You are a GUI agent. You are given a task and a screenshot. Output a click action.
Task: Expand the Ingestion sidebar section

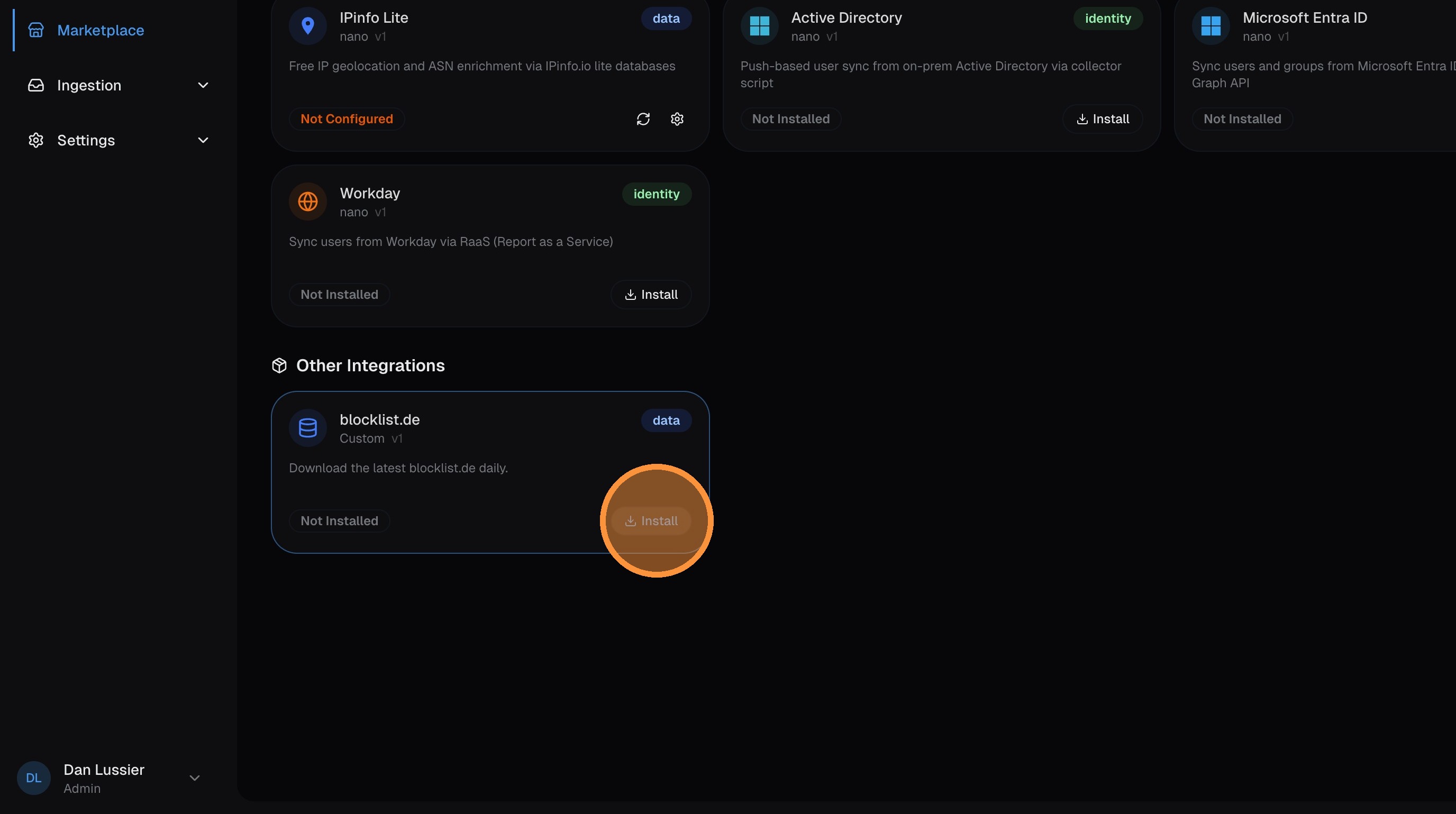(202, 85)
